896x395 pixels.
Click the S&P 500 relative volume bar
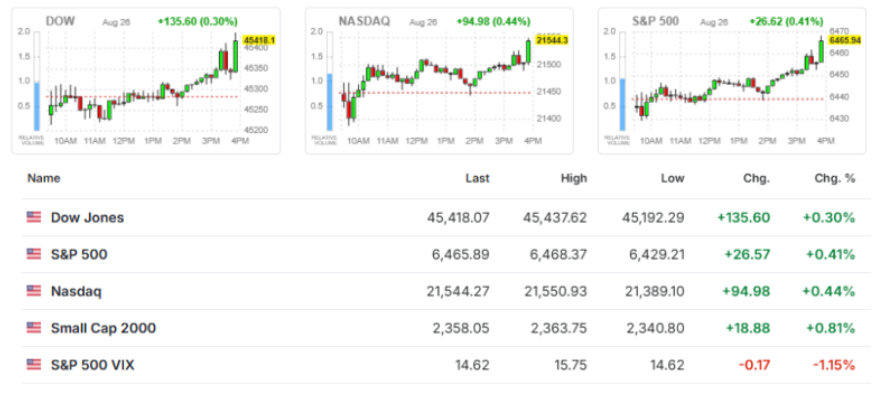(x=622, y=105)
